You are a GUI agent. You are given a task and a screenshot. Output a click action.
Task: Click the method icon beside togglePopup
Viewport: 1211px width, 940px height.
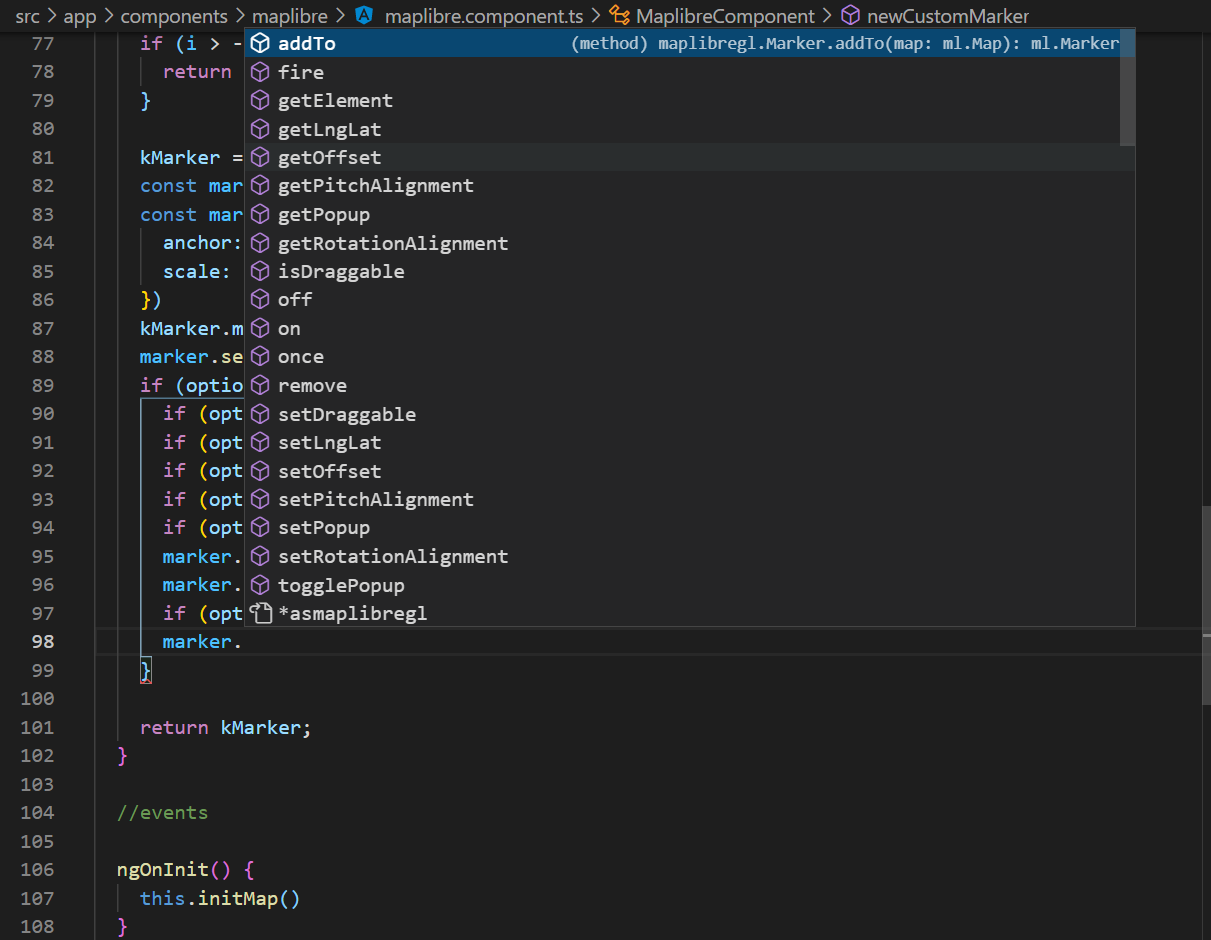[260, 585]
